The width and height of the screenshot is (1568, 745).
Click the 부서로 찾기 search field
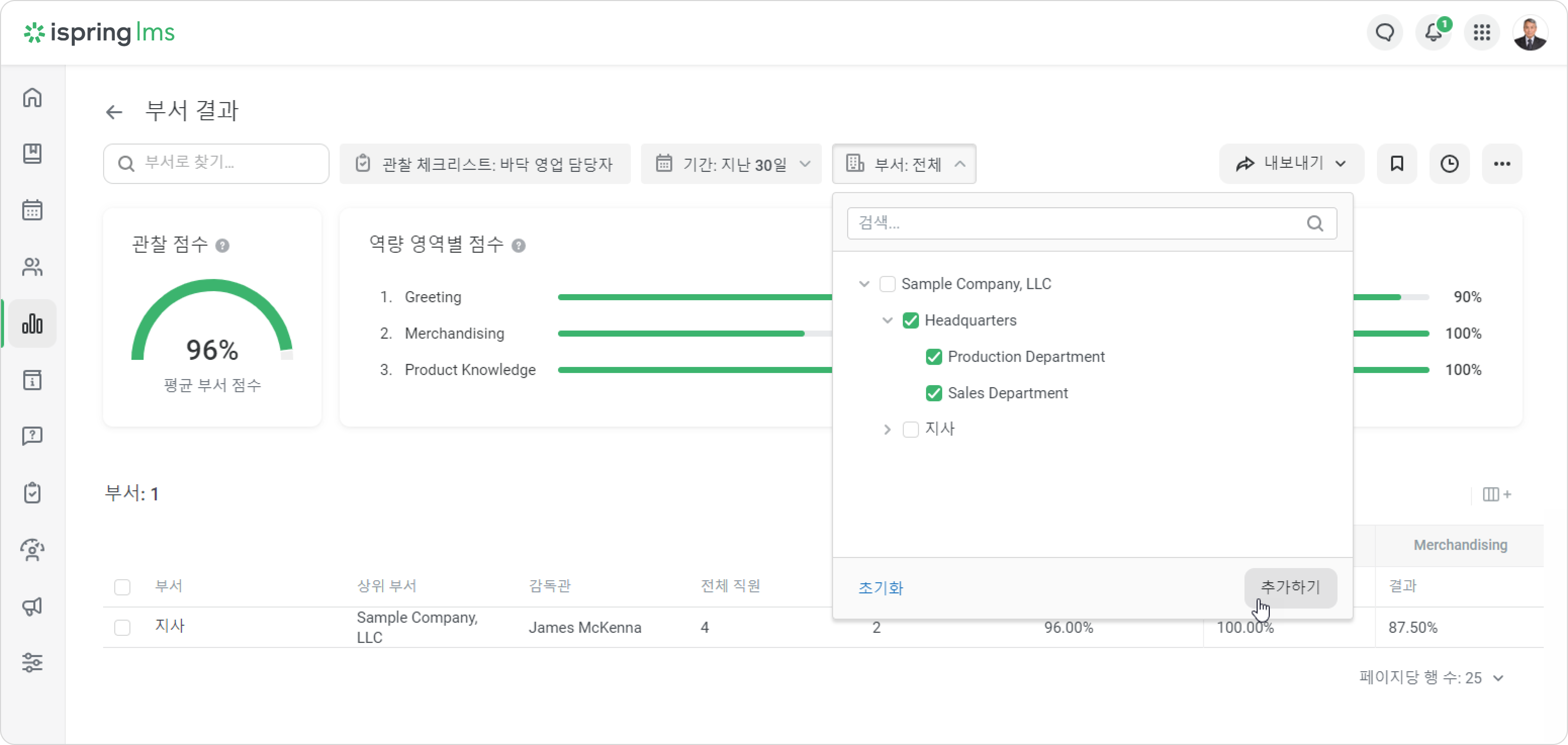click(216, 164)
